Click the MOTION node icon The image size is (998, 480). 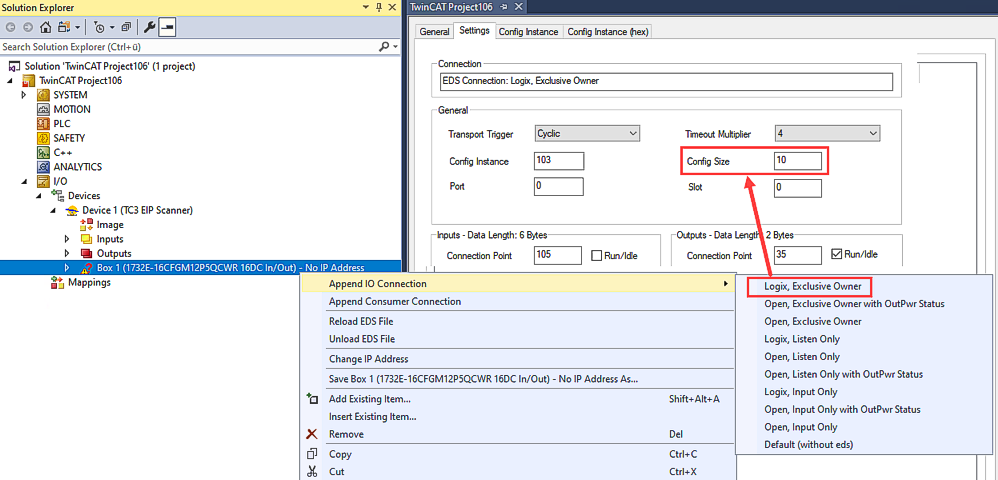(43, 109)
